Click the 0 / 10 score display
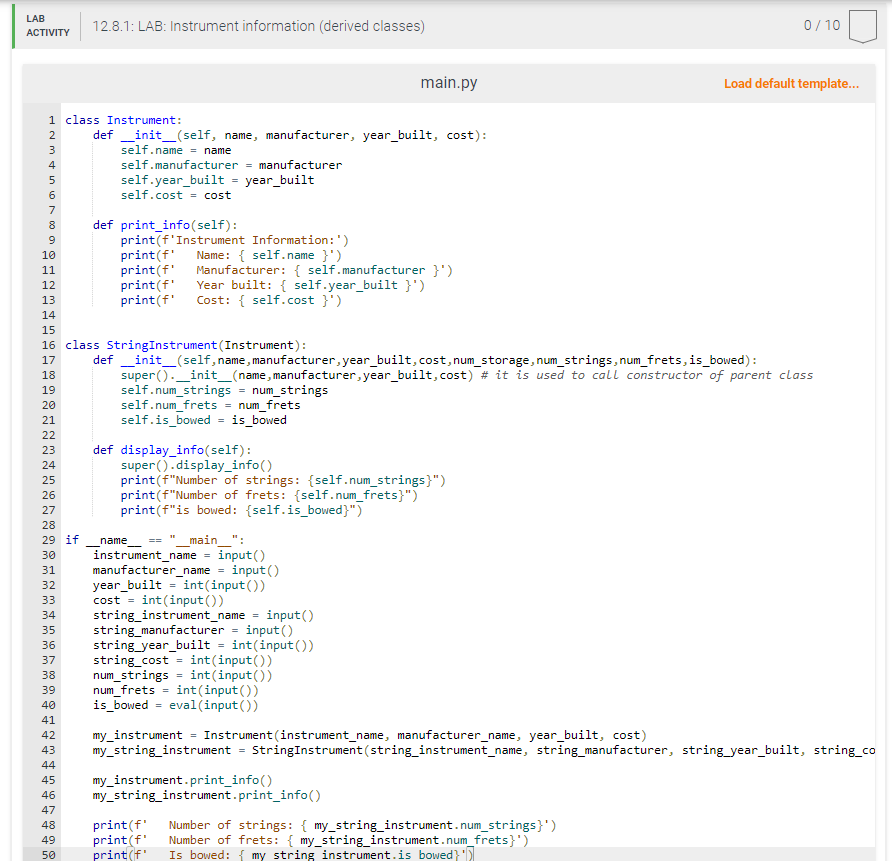Screen dimensions: 892x861 pos(820,26)
